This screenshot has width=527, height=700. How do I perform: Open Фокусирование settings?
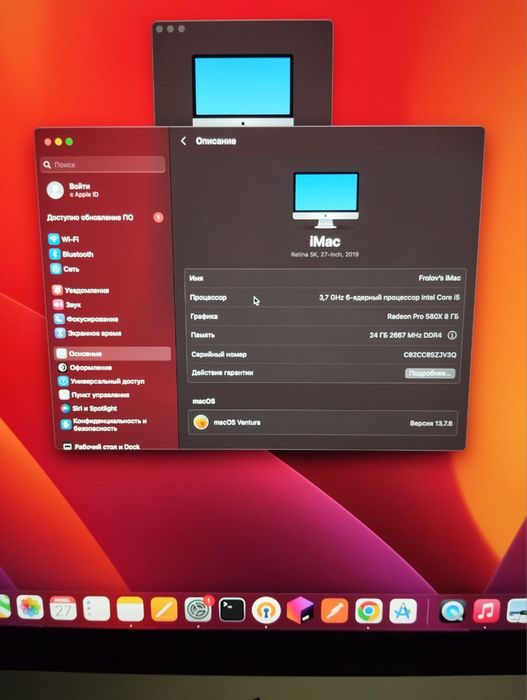(x=86, y=319)
